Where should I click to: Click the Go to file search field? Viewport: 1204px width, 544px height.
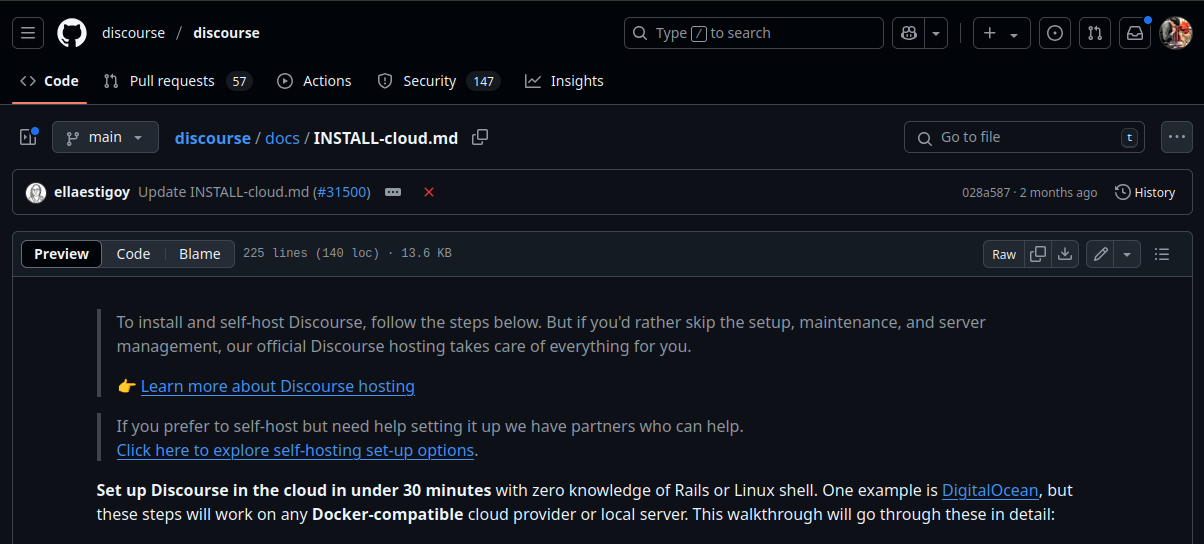tap(1022, 137)
